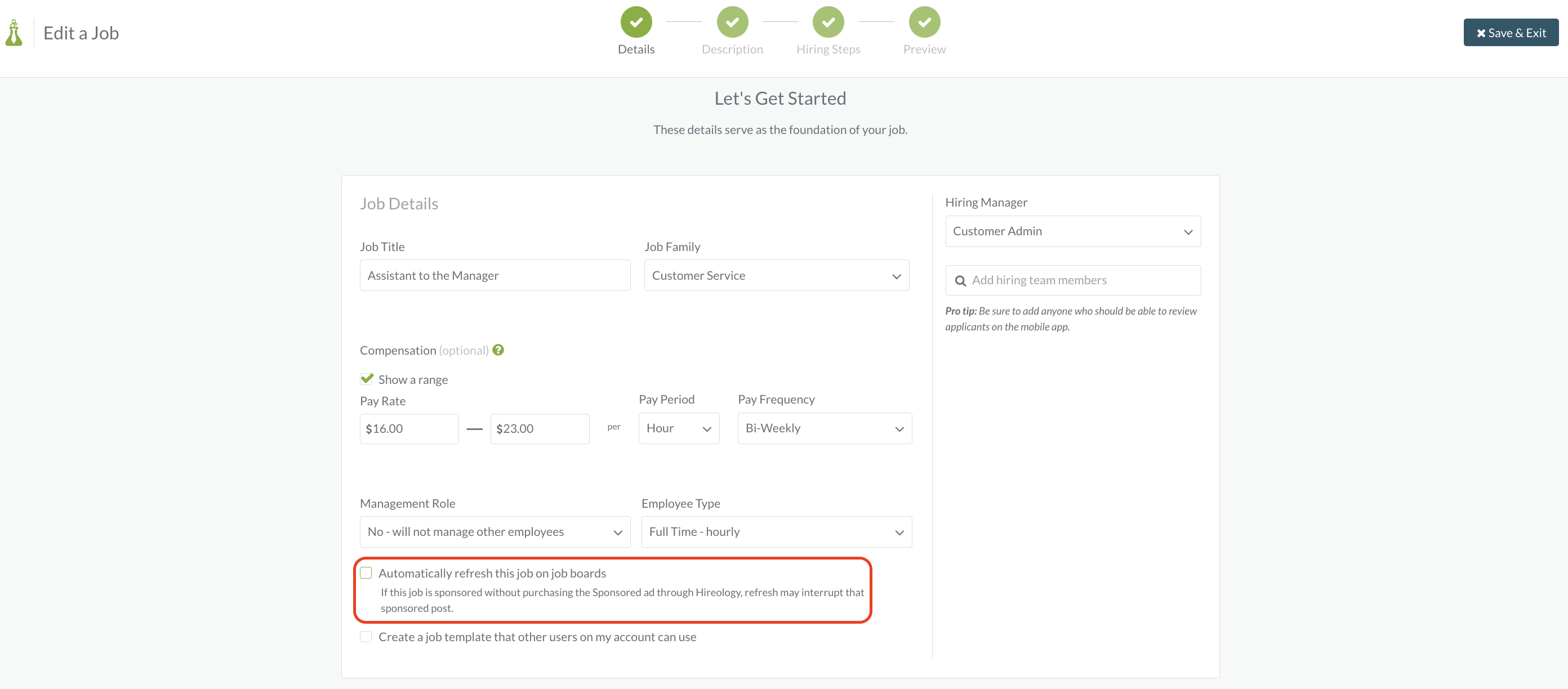Go to the Hiring Steps label
This screenshot has height=689, width=1568.
click(x=828, y=50)
